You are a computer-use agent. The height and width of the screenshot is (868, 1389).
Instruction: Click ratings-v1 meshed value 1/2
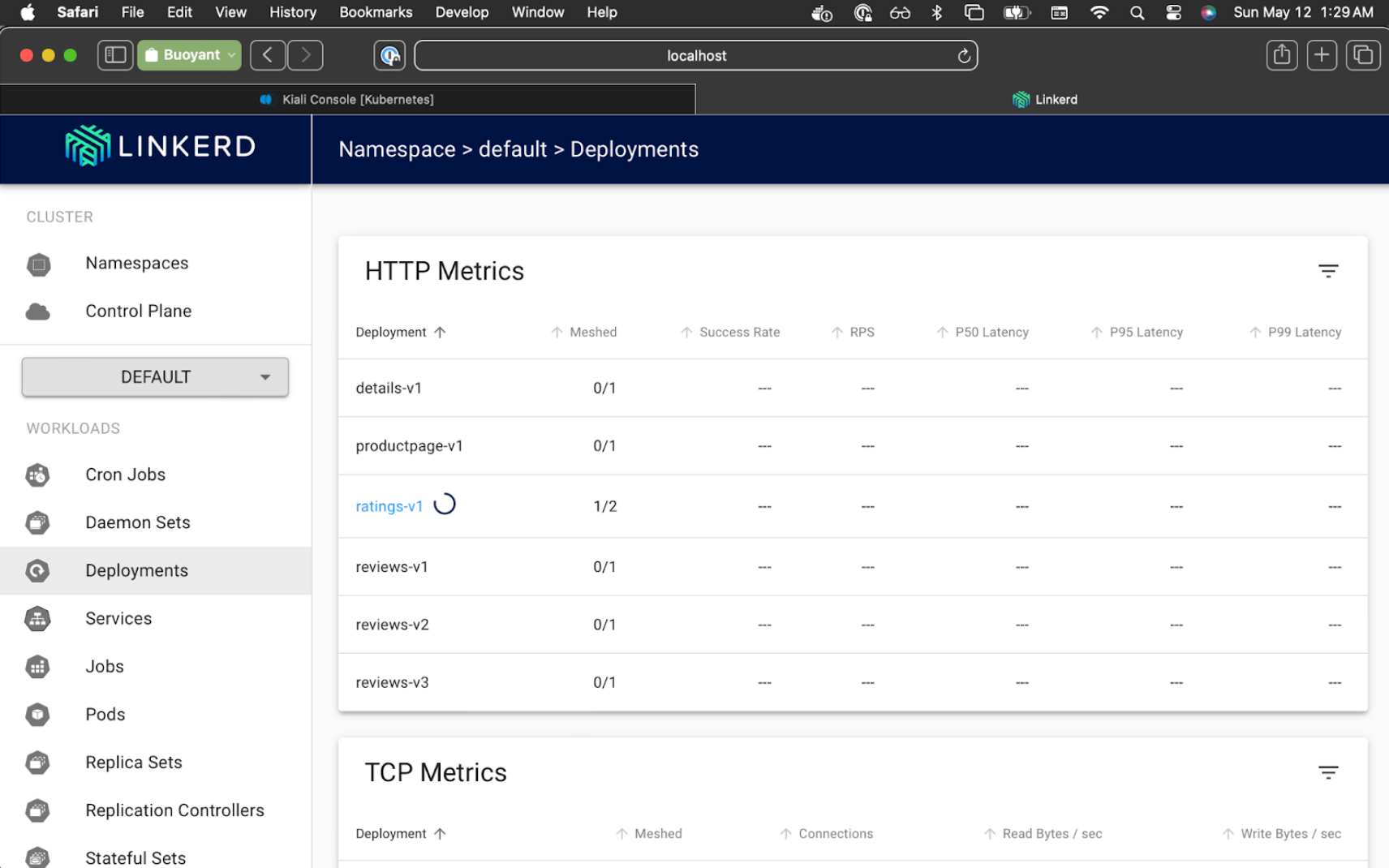coord(605,506)
